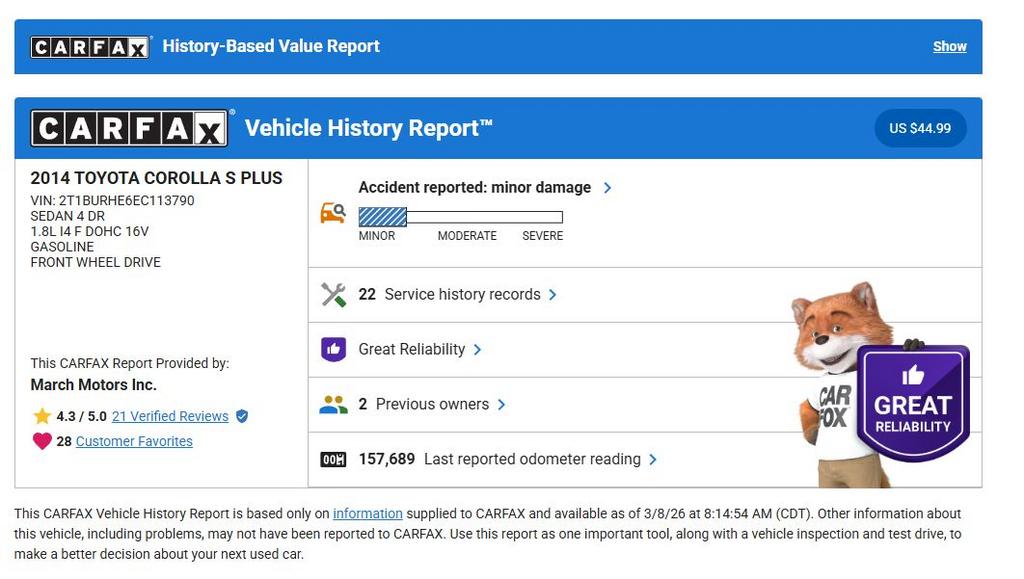This screenshot has height=579, width=1024.
Task: Expand the Great Reliability chevron
Action: point(477,349)
